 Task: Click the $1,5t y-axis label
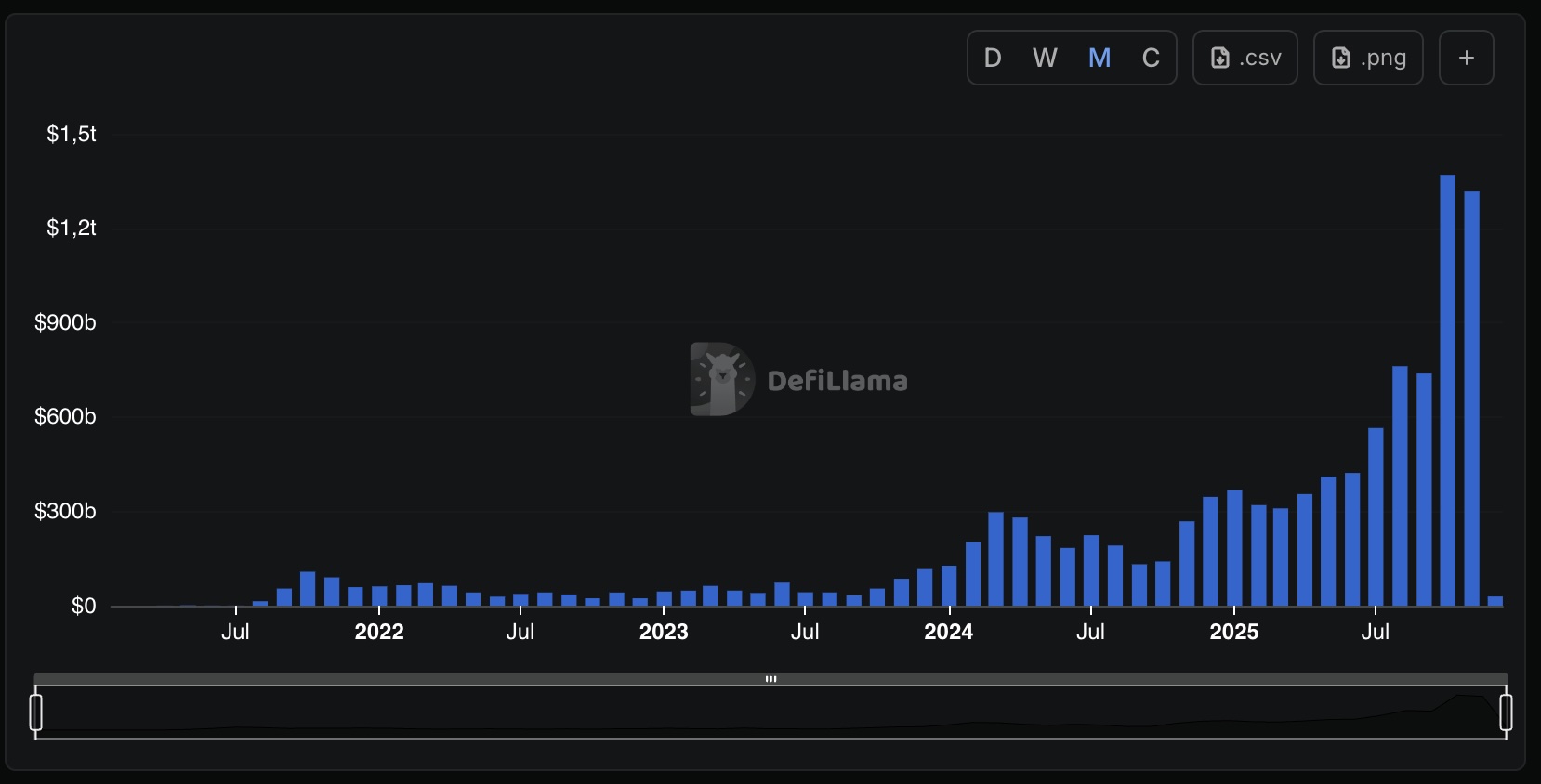coord(72,134)
